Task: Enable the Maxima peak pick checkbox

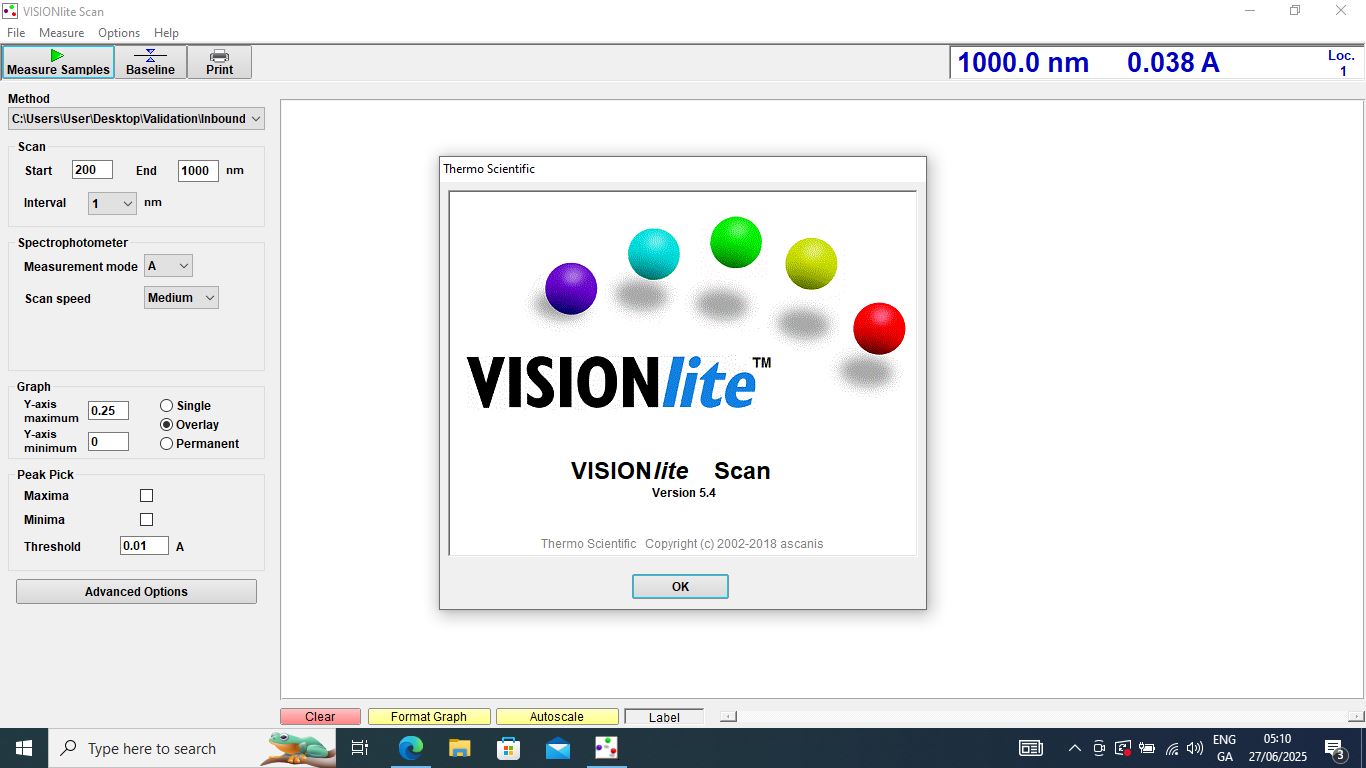Action: tap(147, 496)
